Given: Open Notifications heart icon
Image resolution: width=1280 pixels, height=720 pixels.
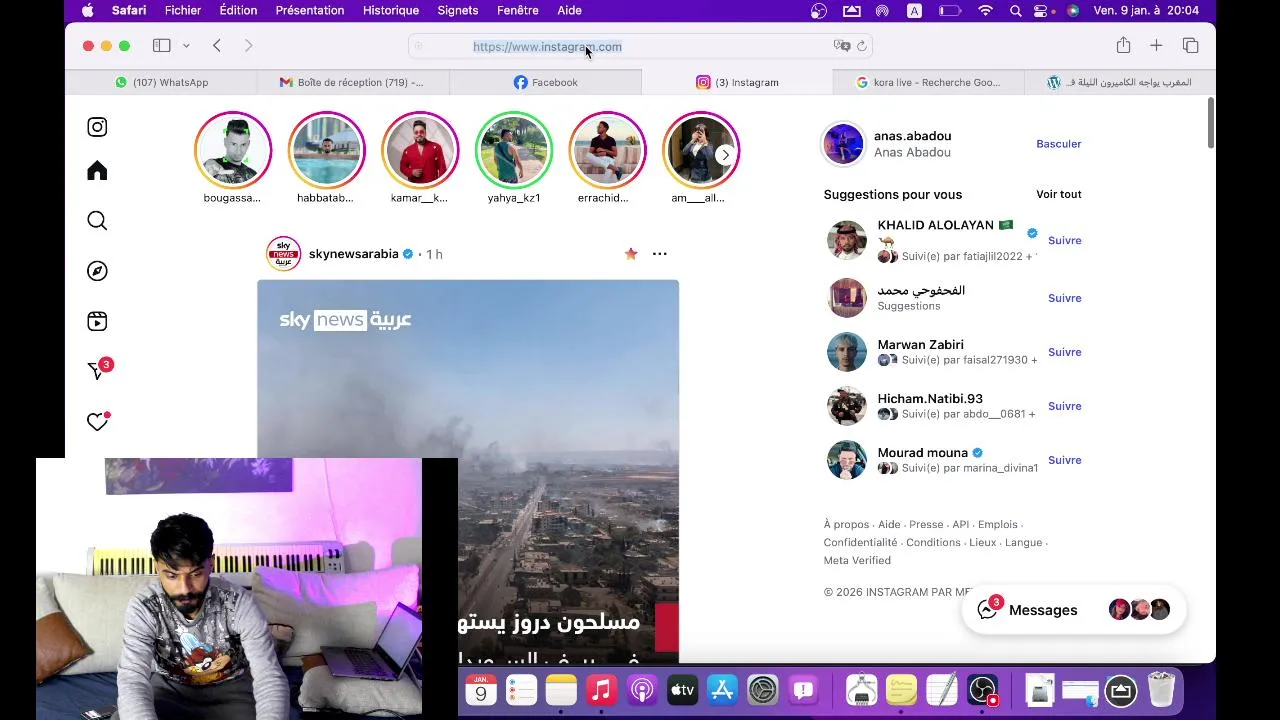Looking at the screenshot, I should tap(97, 422).
